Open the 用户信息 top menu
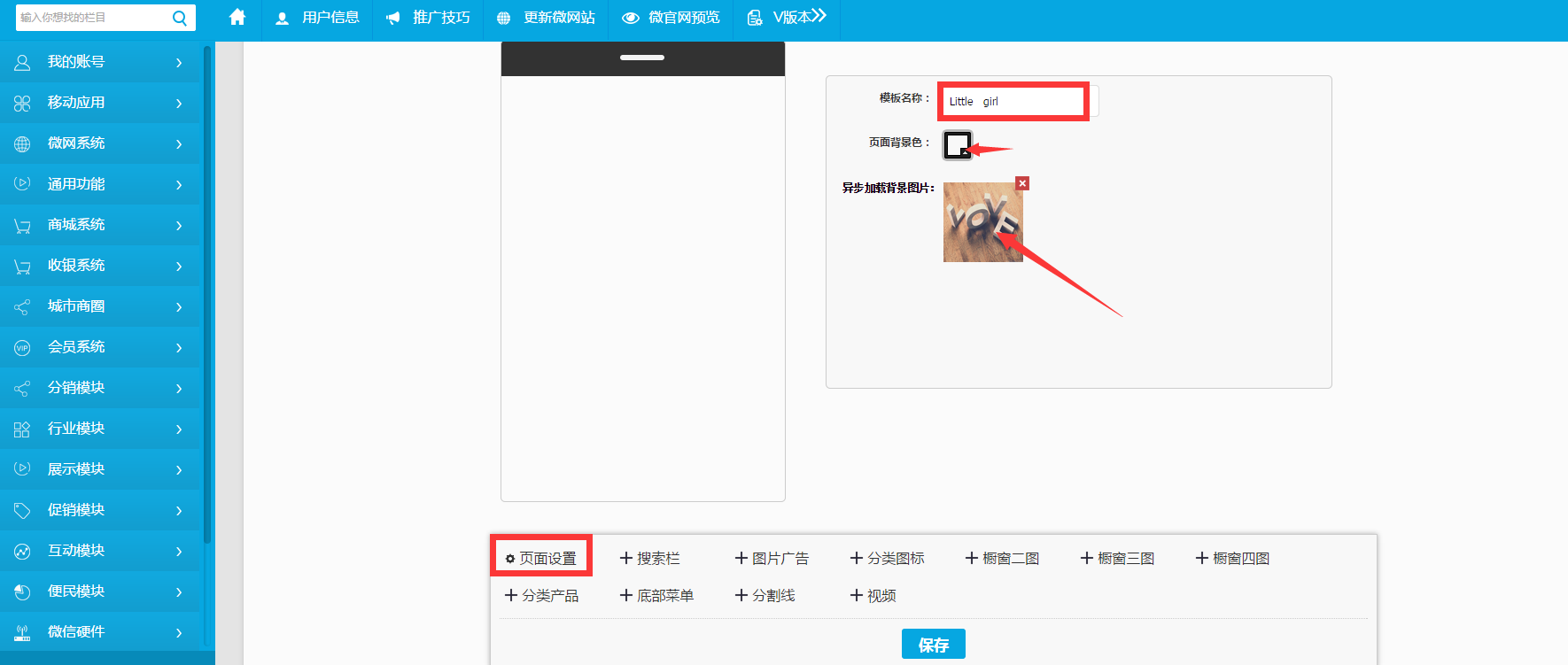This screenshot has width=1568, height=665. coord(317,18)
